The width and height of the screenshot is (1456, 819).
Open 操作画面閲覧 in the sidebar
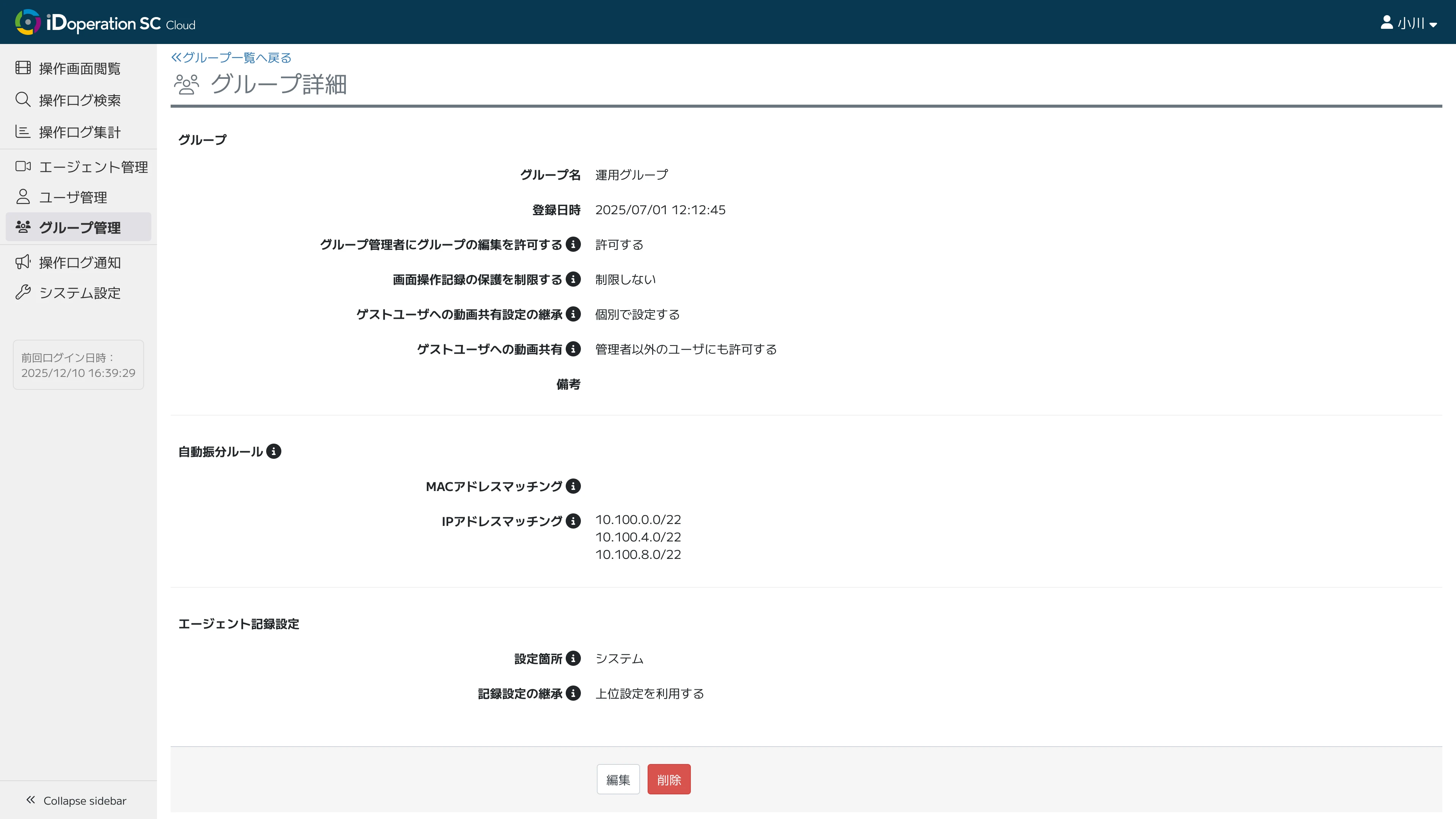(x=79, y=68)
